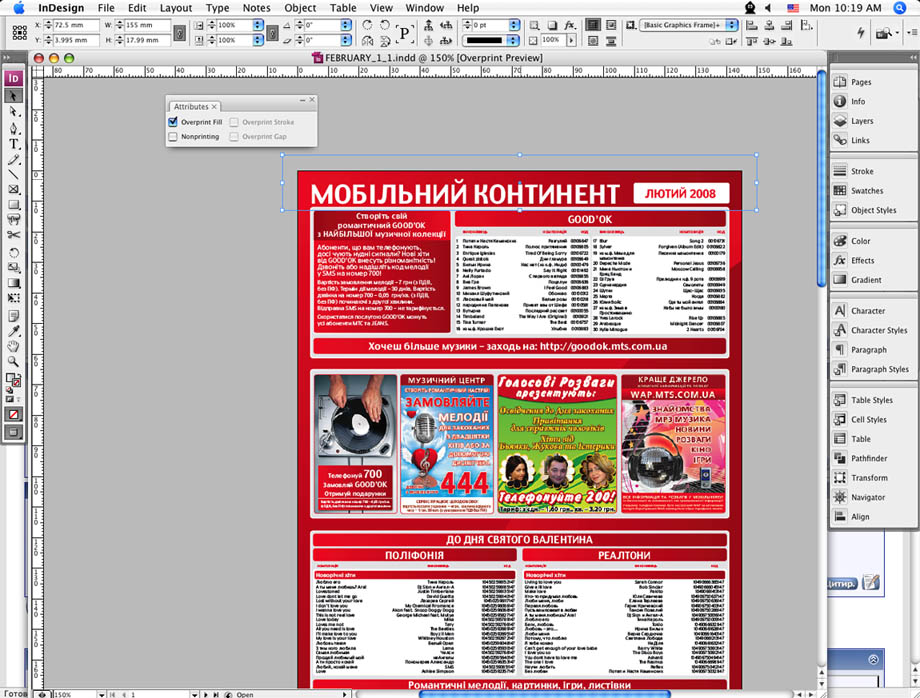Select the Hand tool
This screenshot has height=698, width=920.
click(13, 346)
